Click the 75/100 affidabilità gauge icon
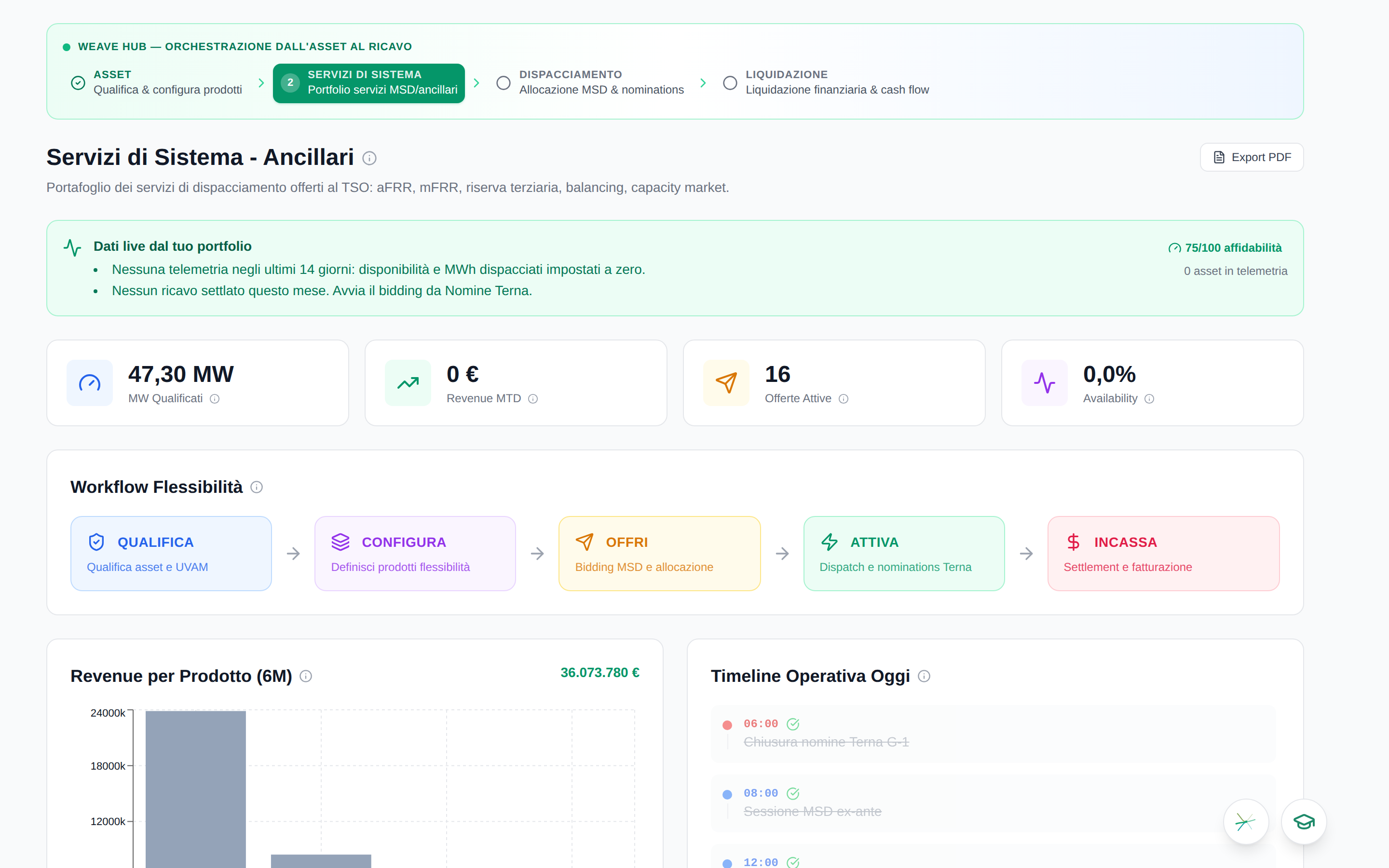 [x=1174, y=248]
